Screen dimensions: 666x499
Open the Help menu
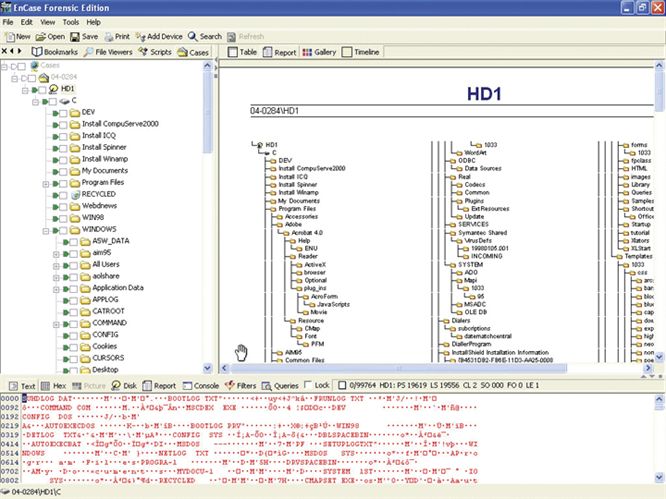pyautogui.click(x=93, y=22)
